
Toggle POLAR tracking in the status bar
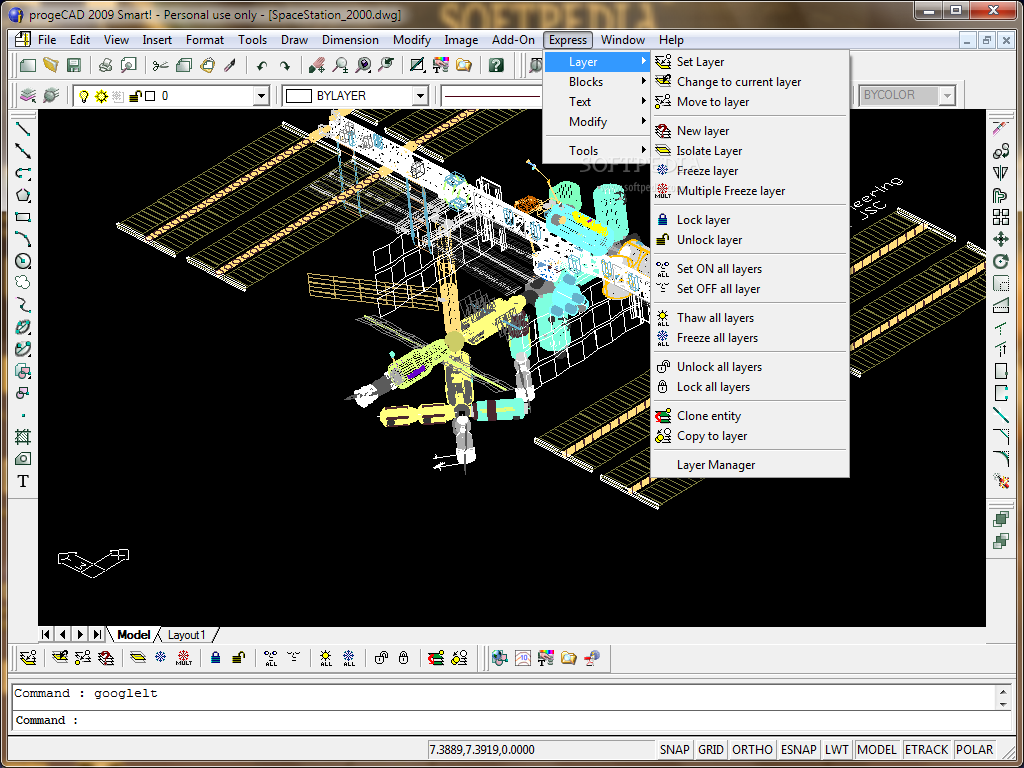click(974, 750)
